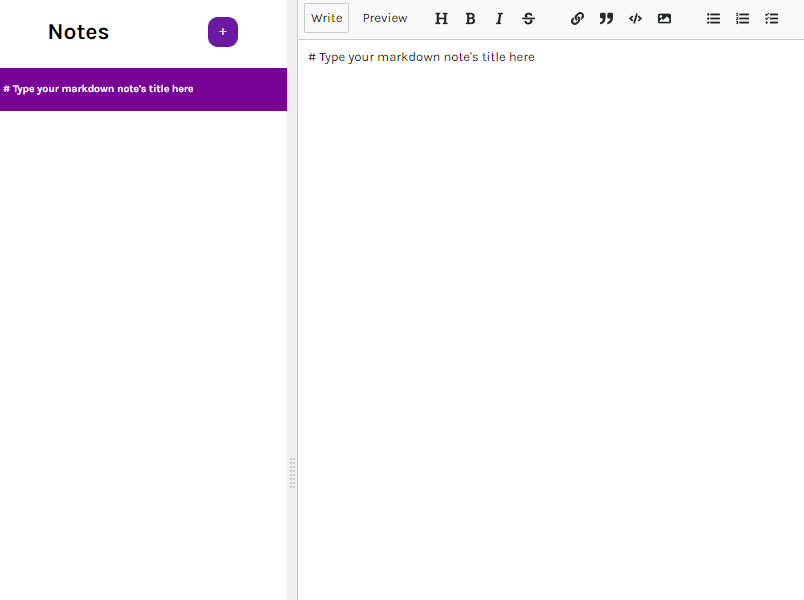Click the toolbar separator area near the link icon
The image size is (804, 600).
pyautogui.click(x=553, y=18)
